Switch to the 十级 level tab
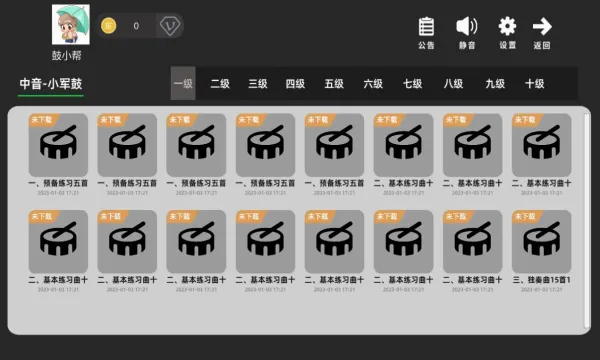The width and height of the screenshot is (600, 360). [x=535, y=83]
